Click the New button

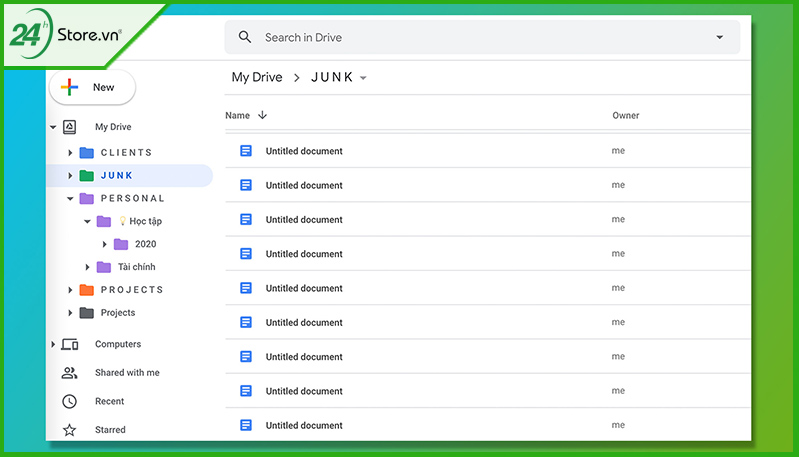coord(92,87)
